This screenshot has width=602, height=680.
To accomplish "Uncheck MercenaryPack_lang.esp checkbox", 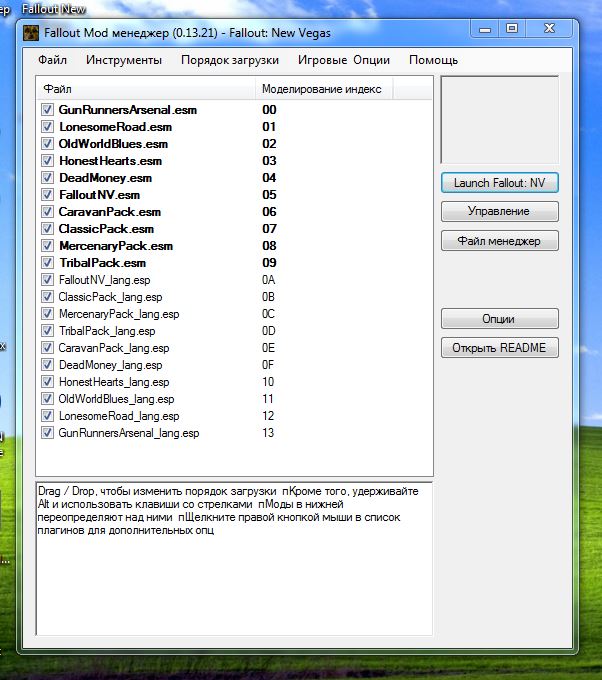I will click(47, 314).
